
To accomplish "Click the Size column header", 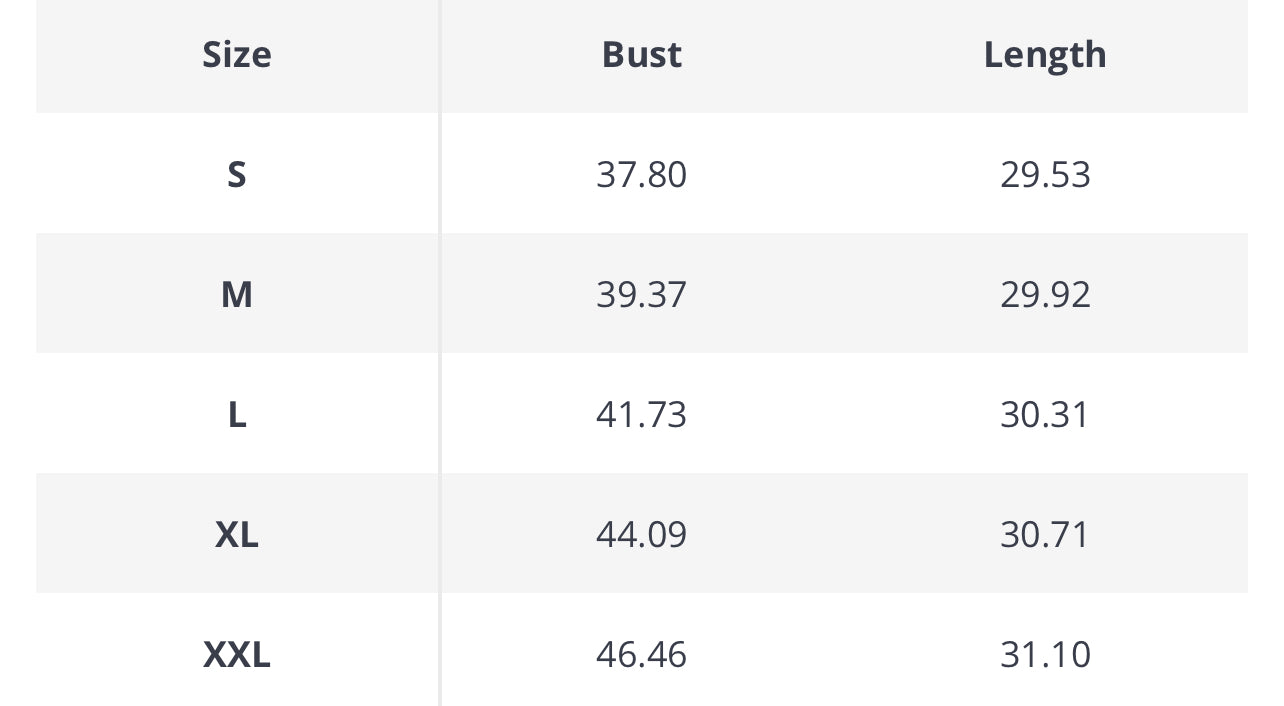I will pyautogui.click(x=236, y=54).
